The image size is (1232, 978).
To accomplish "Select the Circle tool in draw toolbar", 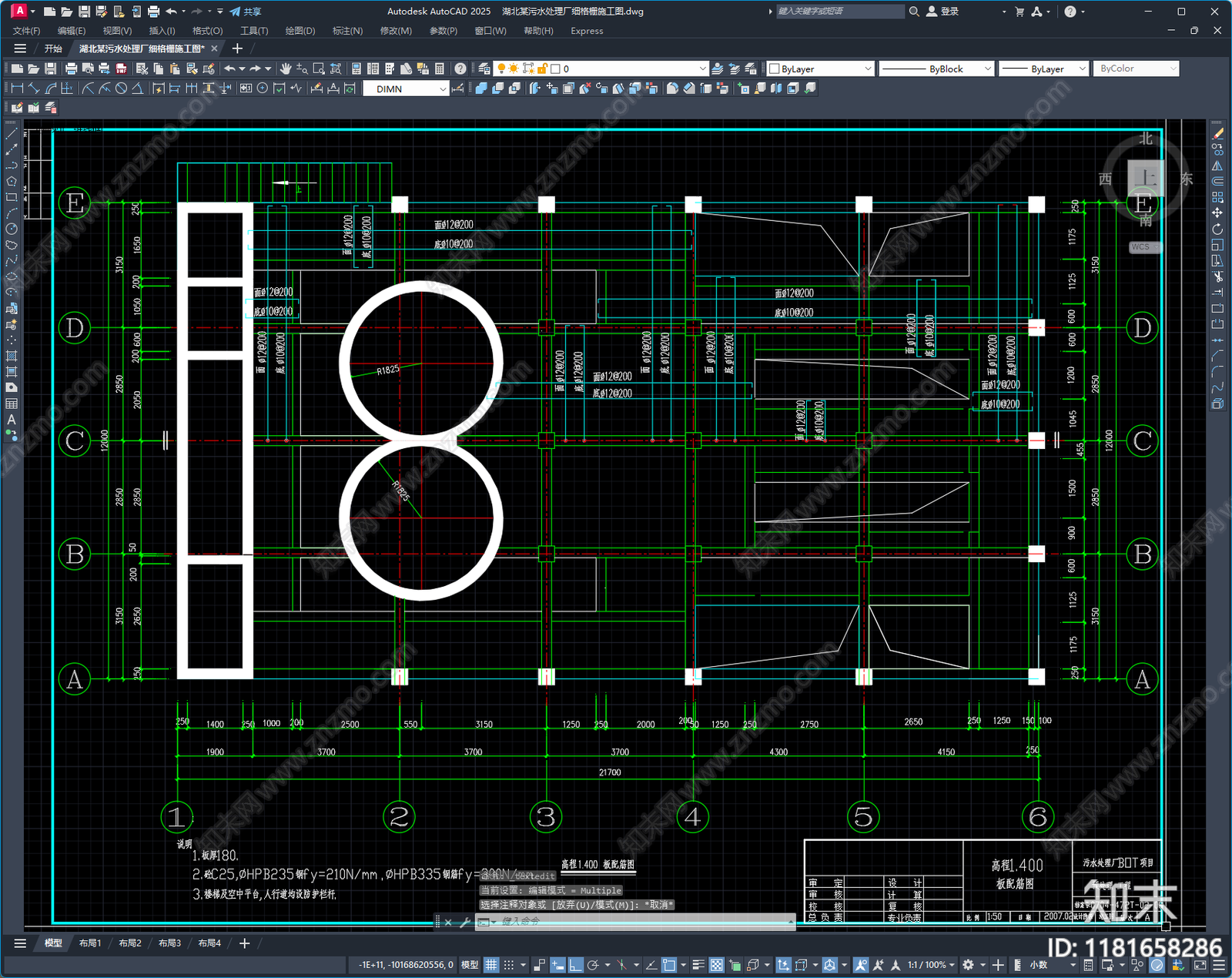I will 11,229.
